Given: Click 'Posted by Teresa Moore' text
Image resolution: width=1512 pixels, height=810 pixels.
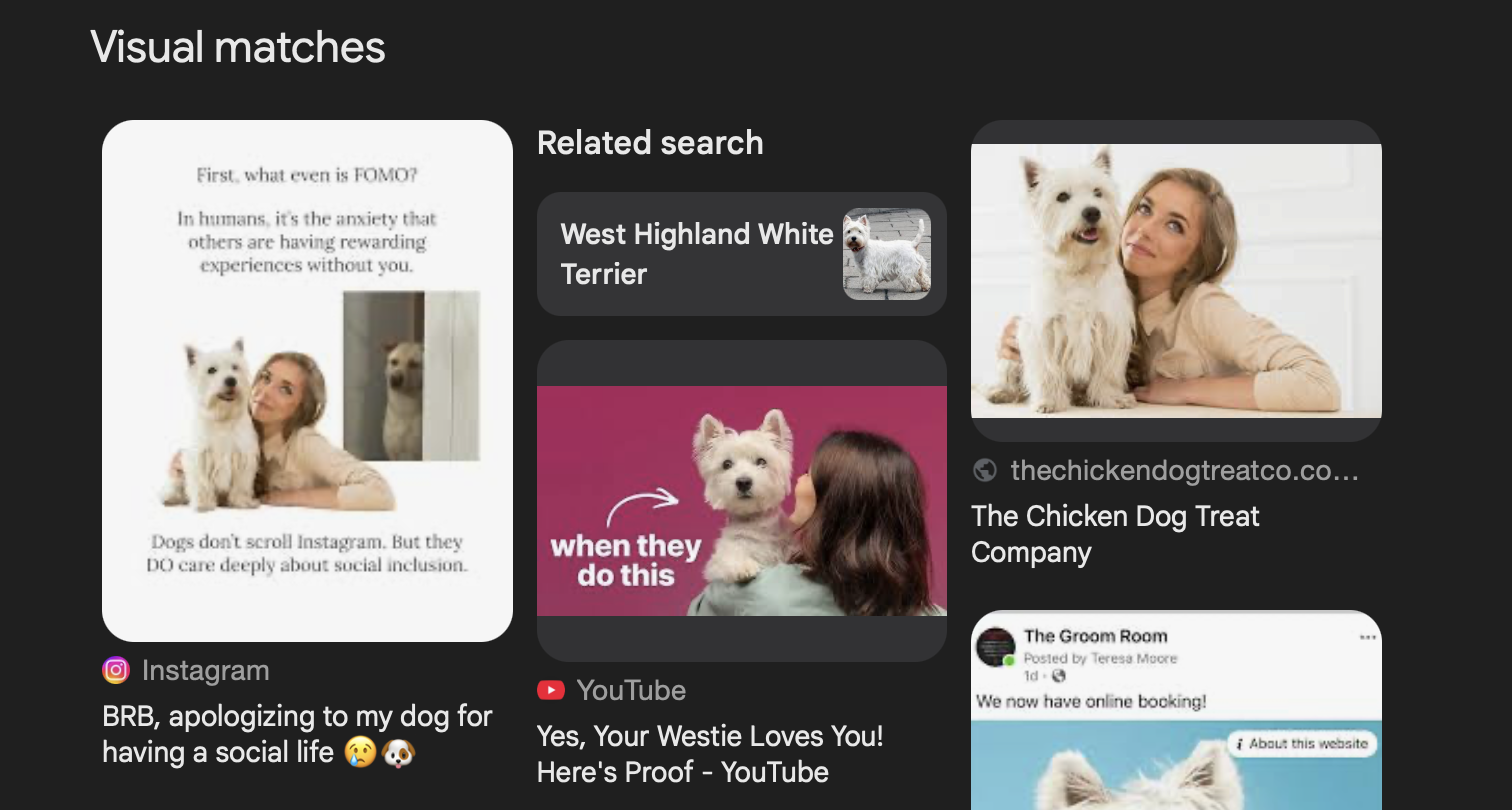Looking at the screenshot, I should pos(1100,658).
